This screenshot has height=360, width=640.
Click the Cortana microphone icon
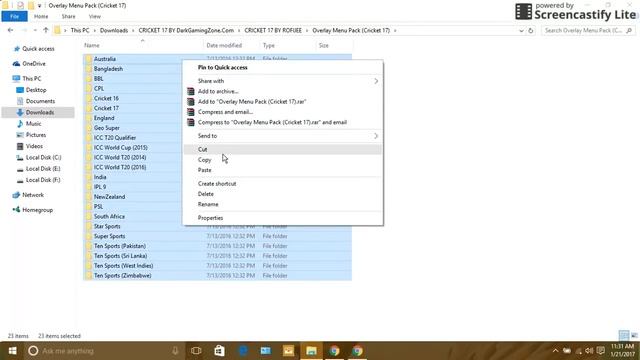[x=175, y=351]
